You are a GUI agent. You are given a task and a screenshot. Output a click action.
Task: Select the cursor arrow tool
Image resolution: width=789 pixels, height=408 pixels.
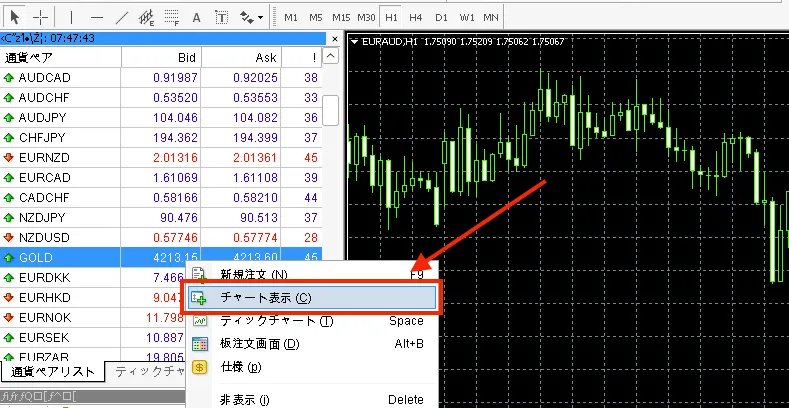[14, 17]
